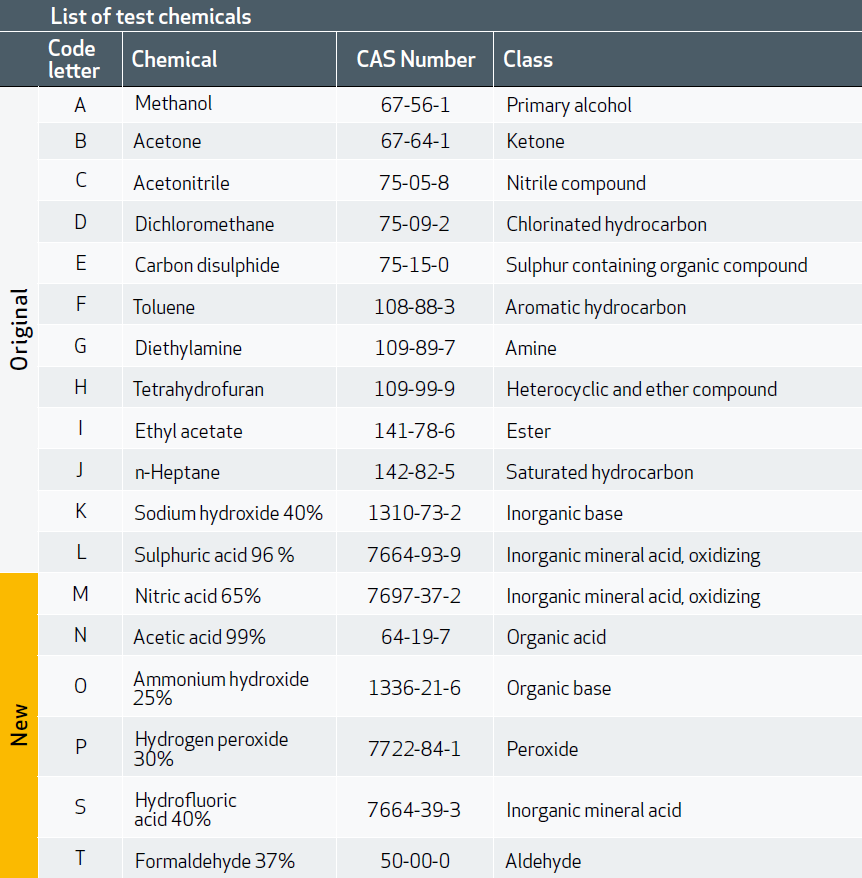The height and width of the screenshot is (878, 862).
Task: Select CAS number 109-89-7 for Diethylamine
Action: tap(415, 348)
